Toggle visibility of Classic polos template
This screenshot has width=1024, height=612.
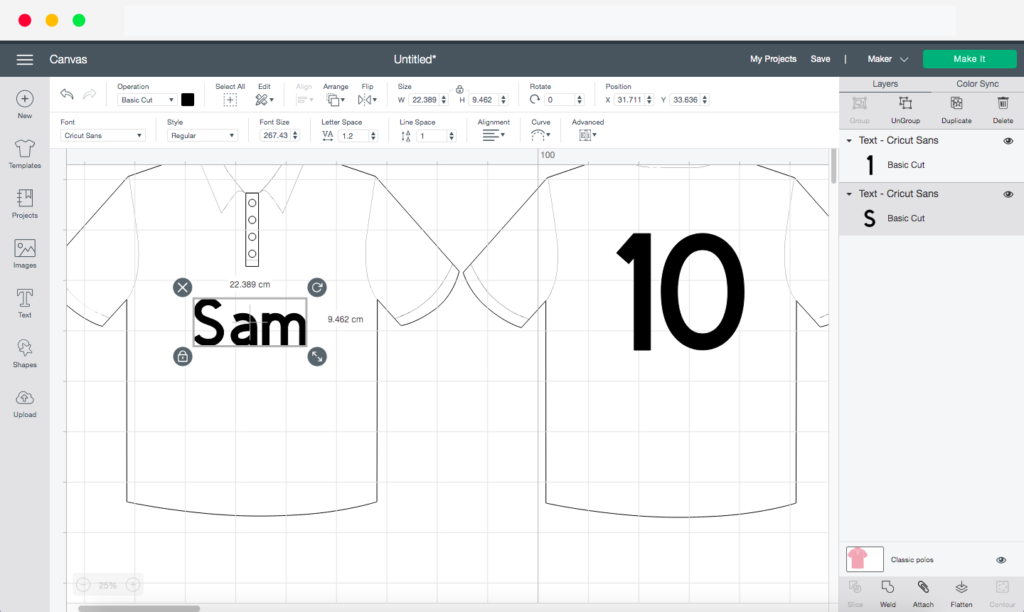coord(1001,560)
